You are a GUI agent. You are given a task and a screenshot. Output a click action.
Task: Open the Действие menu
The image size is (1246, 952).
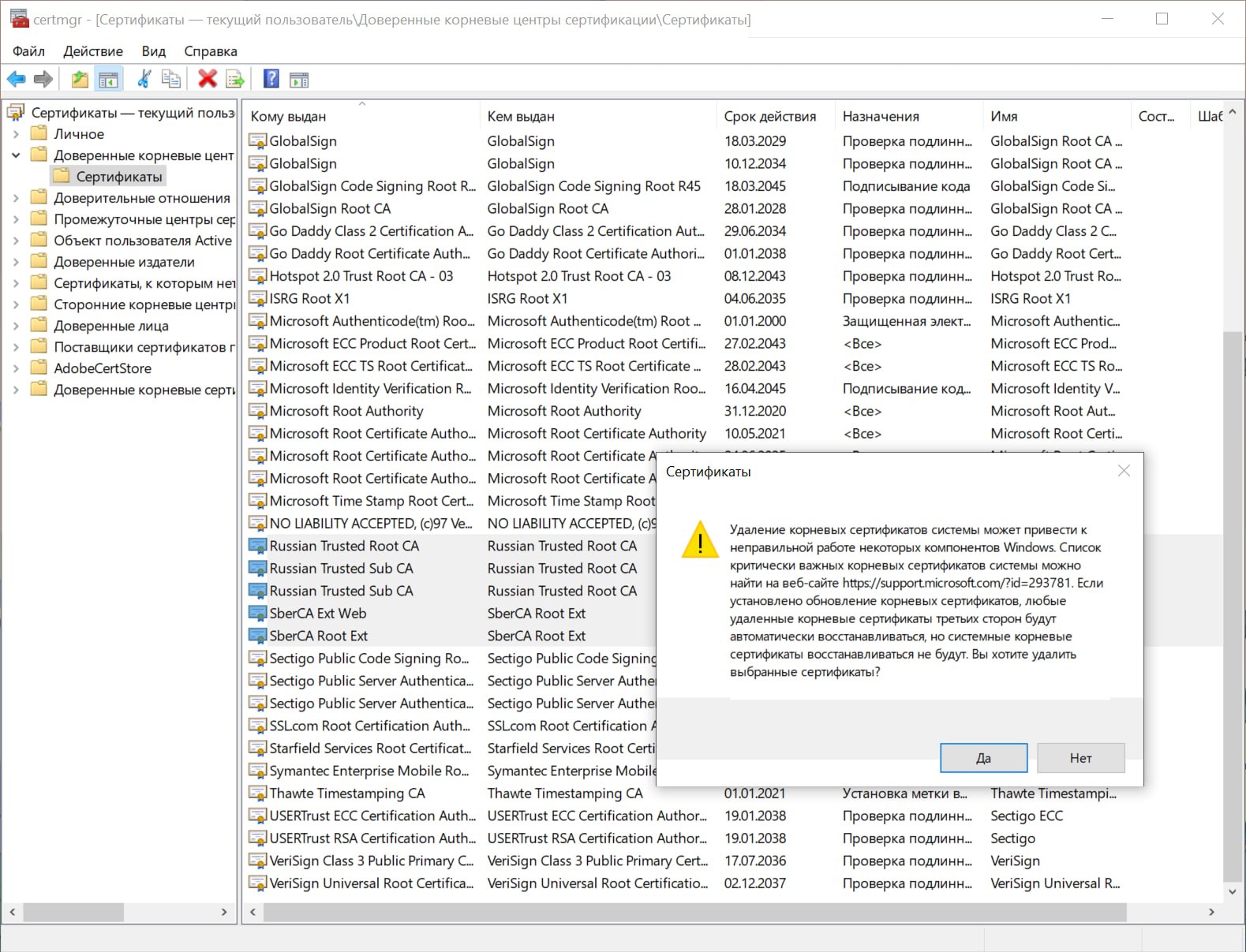pyautogui.click(x=93, y=51)
